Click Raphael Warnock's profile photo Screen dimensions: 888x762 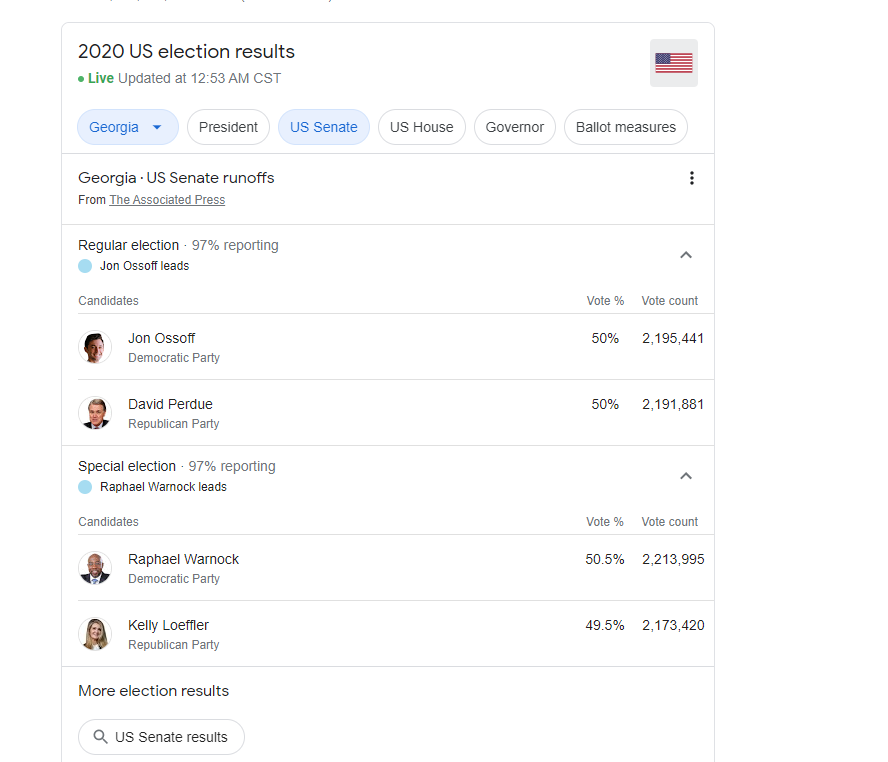(x=95, y=568)
